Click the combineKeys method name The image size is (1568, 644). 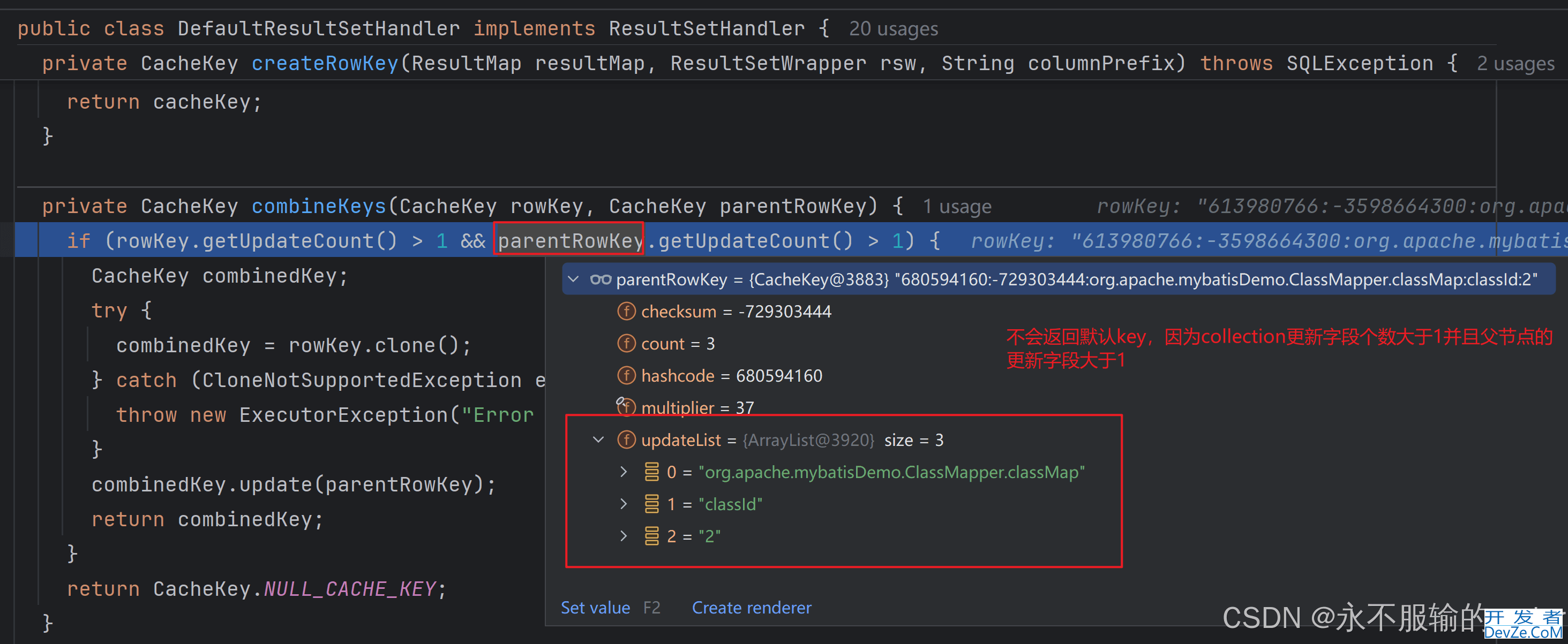(x=318, y=206)
